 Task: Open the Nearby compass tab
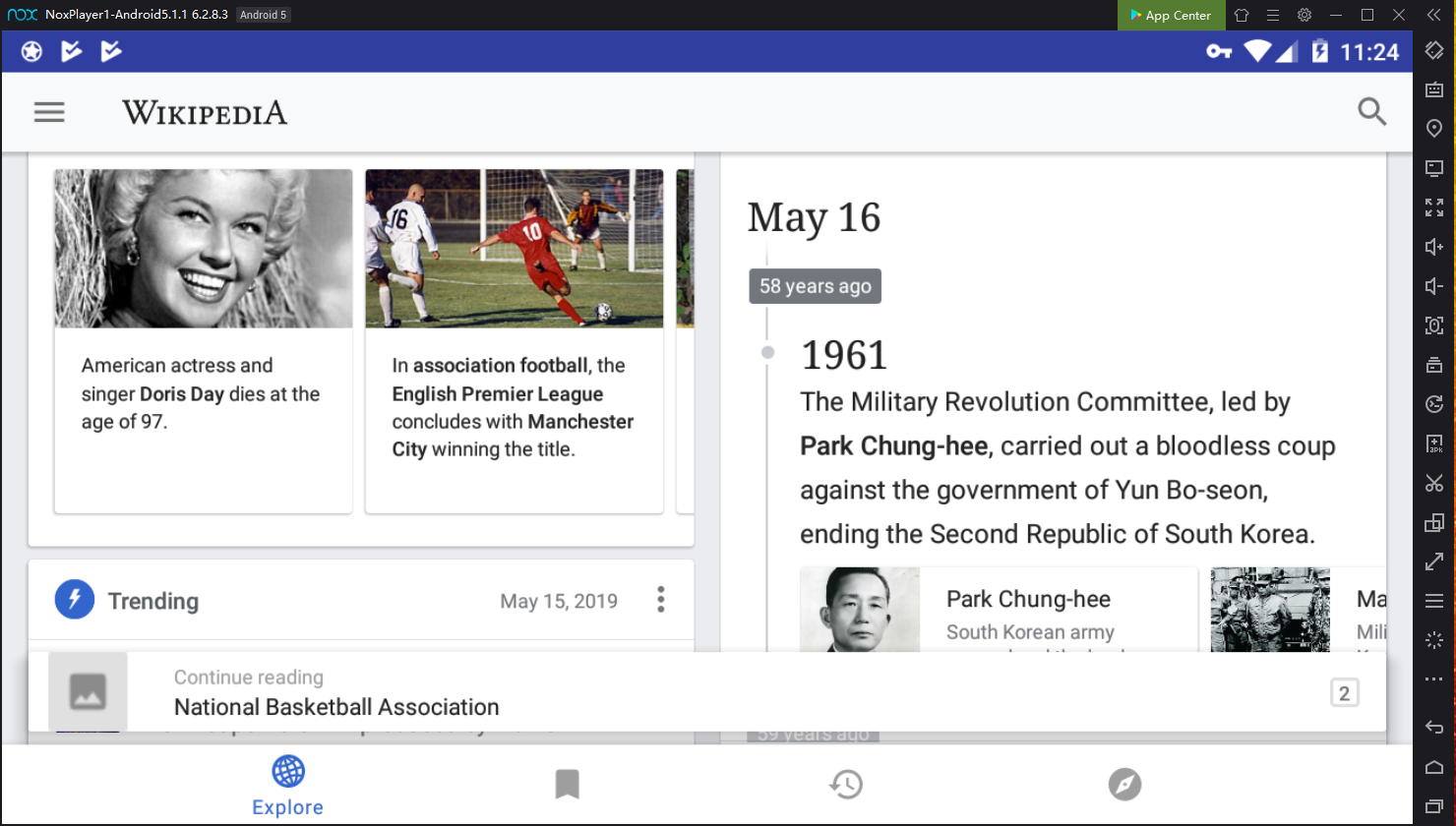[1124, 785]
